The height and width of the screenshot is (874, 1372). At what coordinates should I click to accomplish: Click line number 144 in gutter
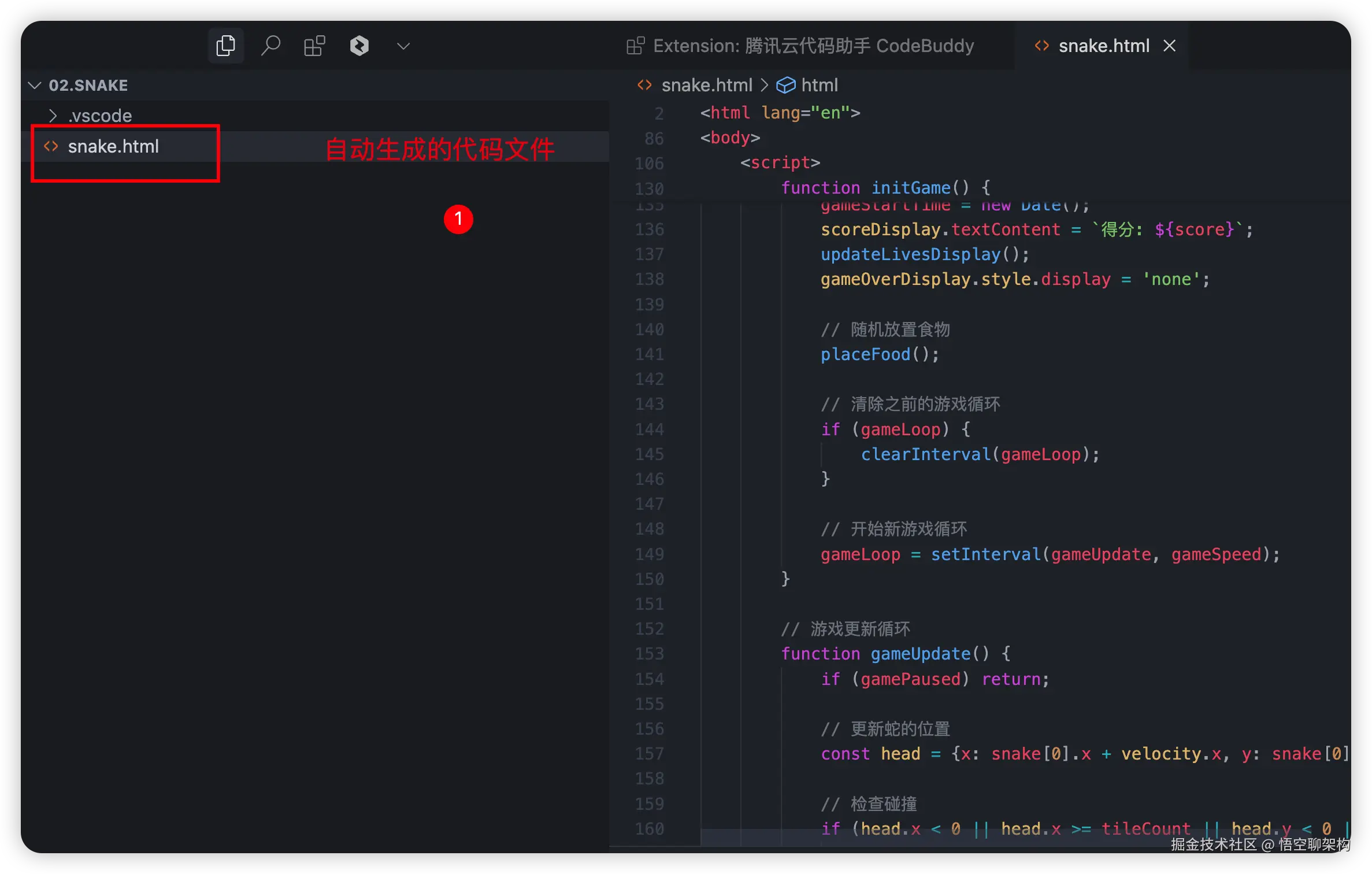pos(650,429)
